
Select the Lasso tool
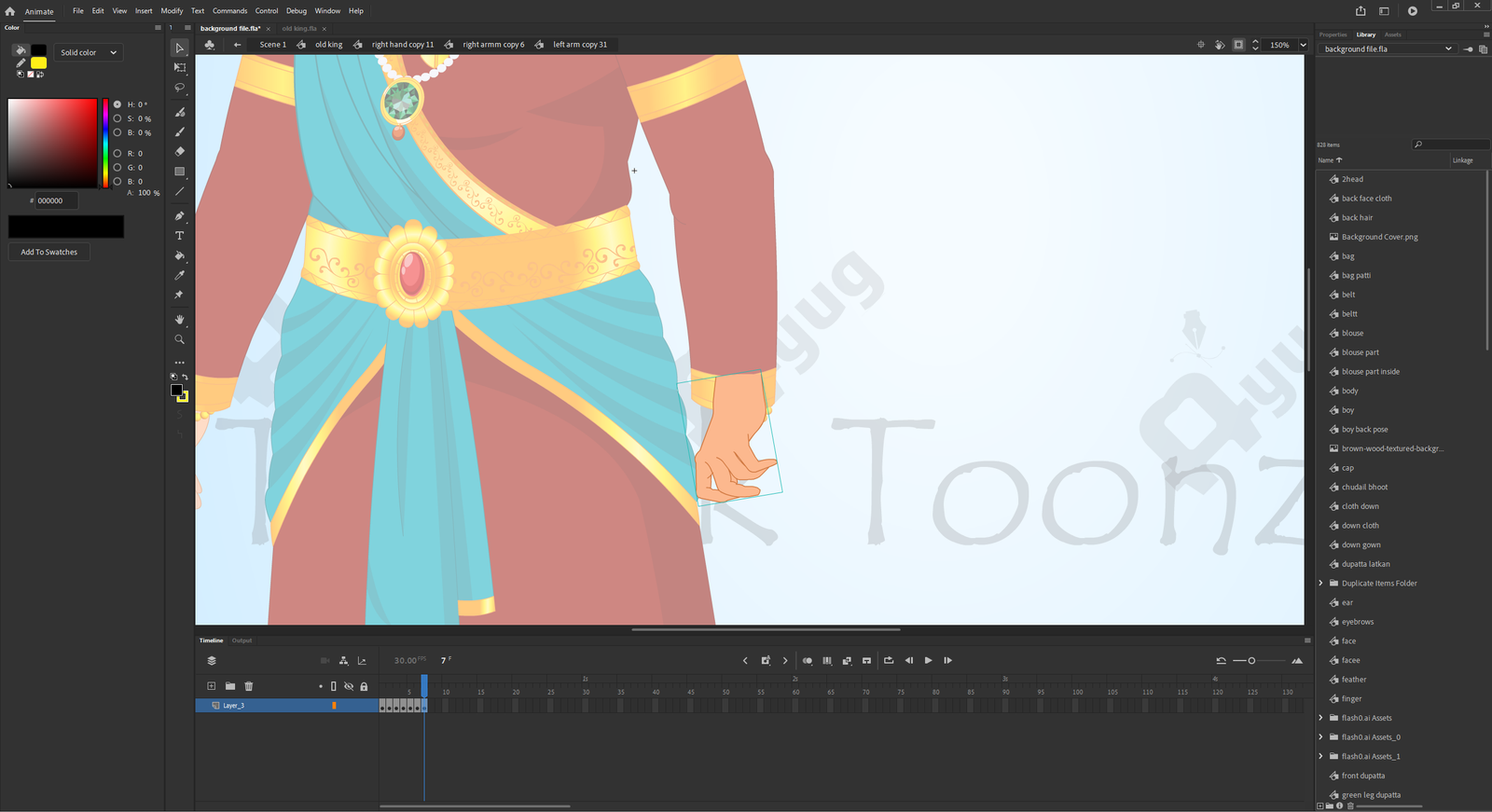pyautogui.click(x=180, y=88)
